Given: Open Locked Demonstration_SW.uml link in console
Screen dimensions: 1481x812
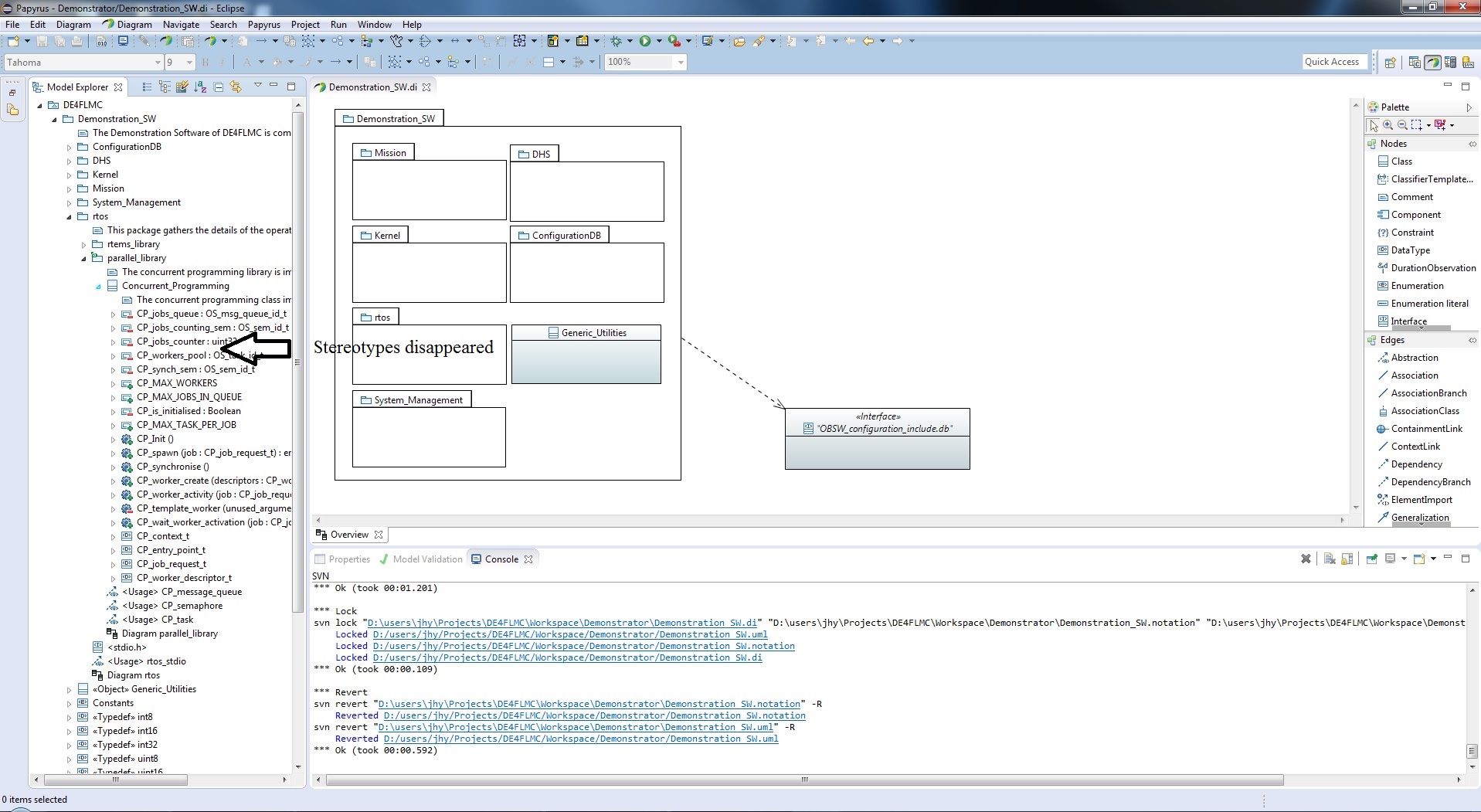Looking at the screenshot, I should (569, 634).
